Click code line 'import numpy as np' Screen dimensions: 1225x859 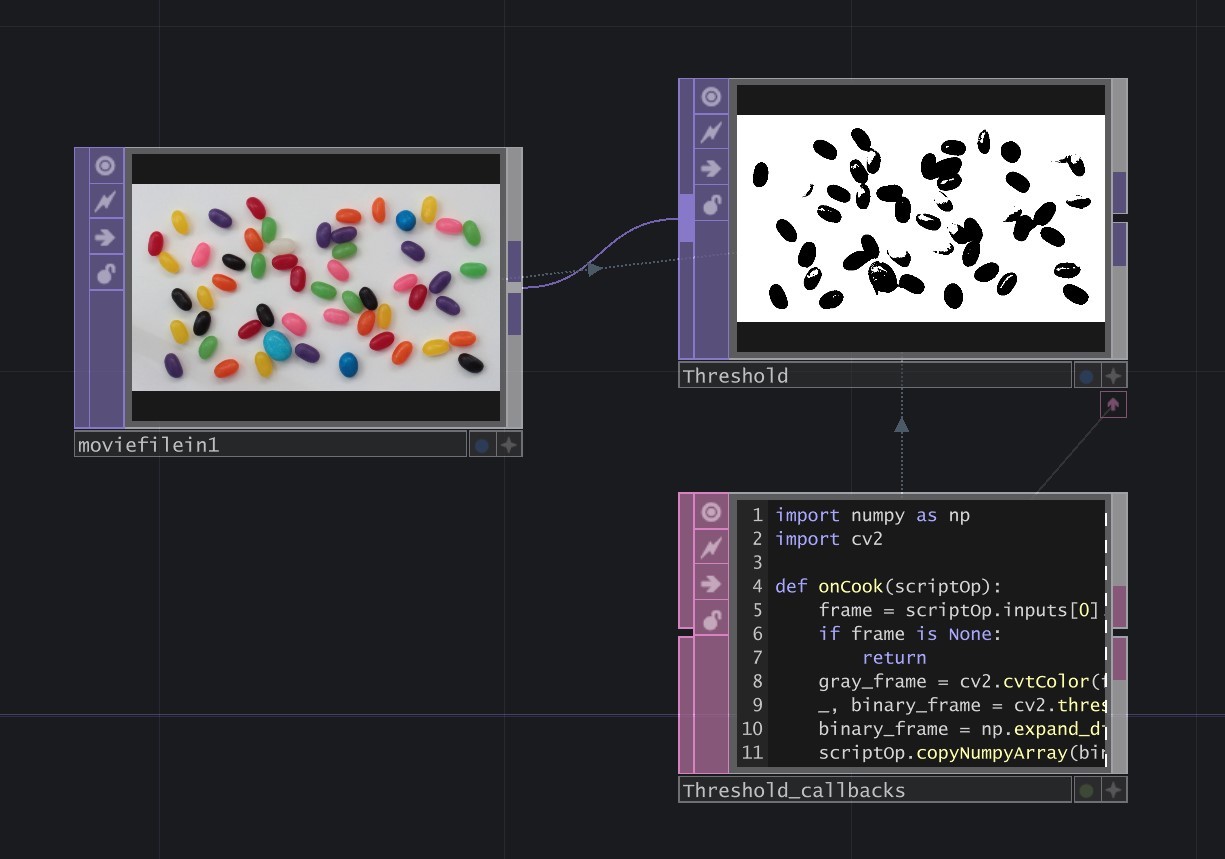pos(872,515)
